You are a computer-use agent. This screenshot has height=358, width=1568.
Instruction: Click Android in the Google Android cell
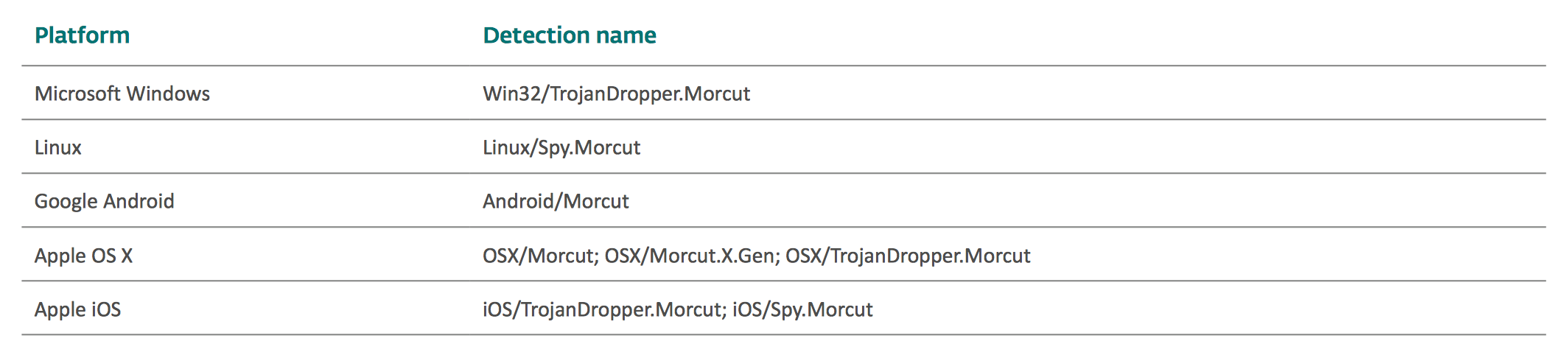[139, 201]
